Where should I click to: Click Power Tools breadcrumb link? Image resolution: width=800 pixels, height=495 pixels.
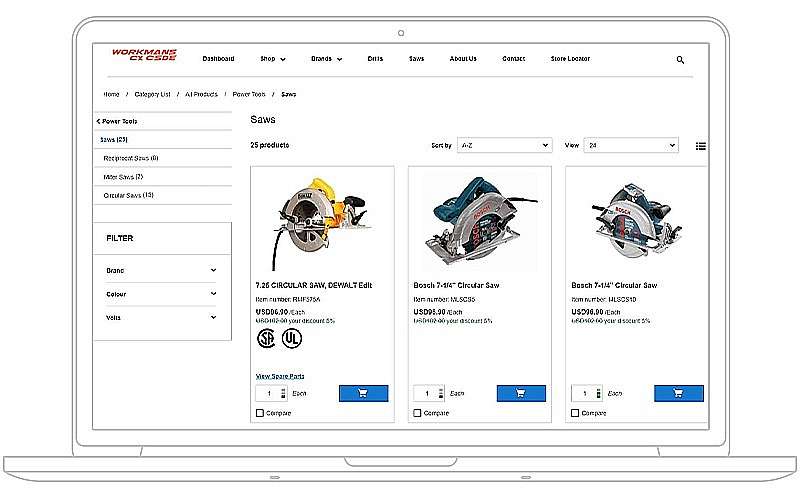pyautogui.click(x=249, y=94)
